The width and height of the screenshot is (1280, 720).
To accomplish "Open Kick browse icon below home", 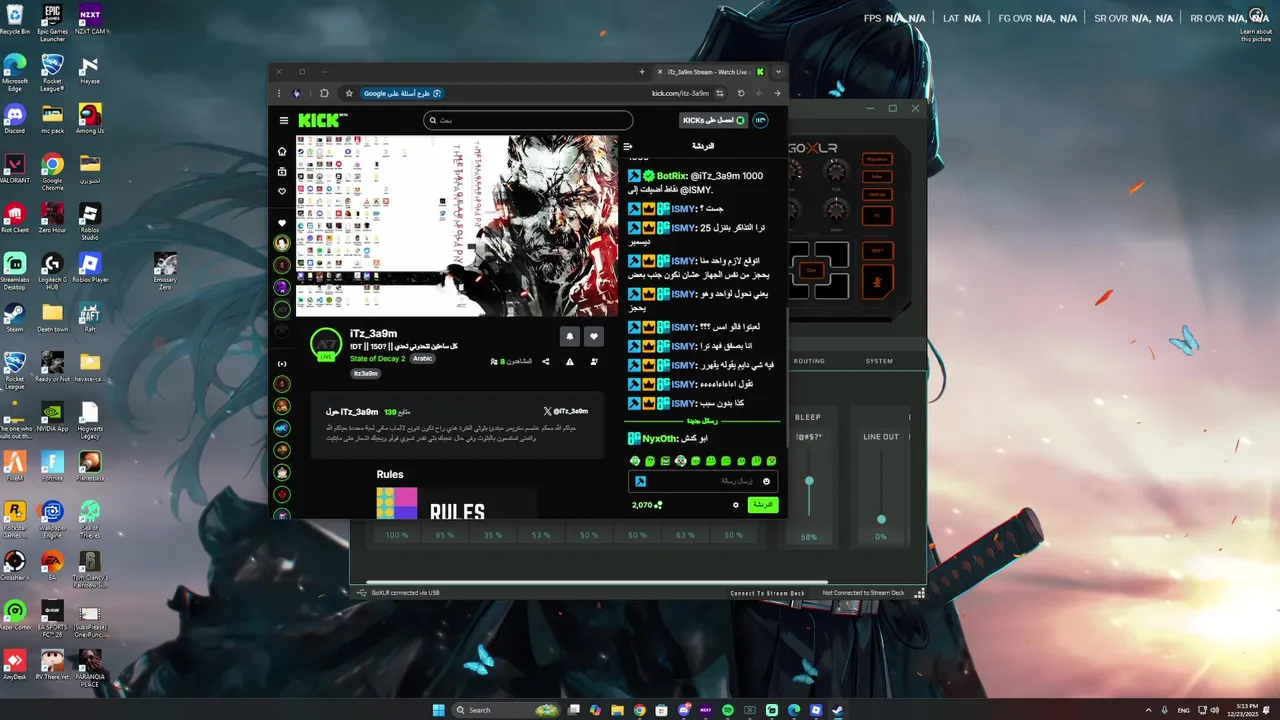I will click(282, 171).
